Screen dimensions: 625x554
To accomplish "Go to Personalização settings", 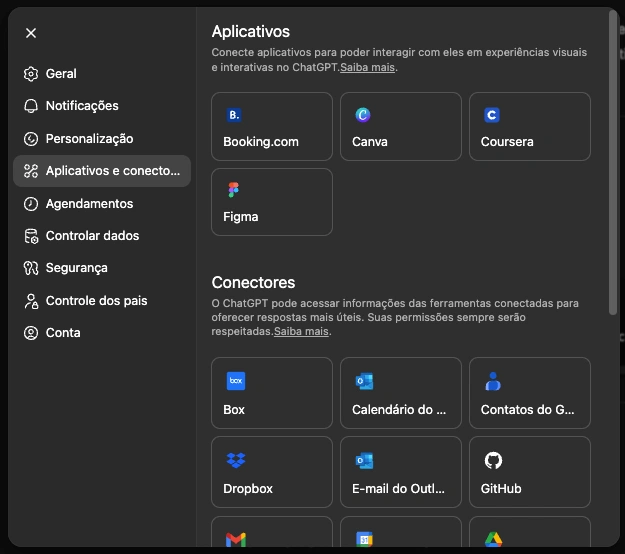I will coord(89,139).
